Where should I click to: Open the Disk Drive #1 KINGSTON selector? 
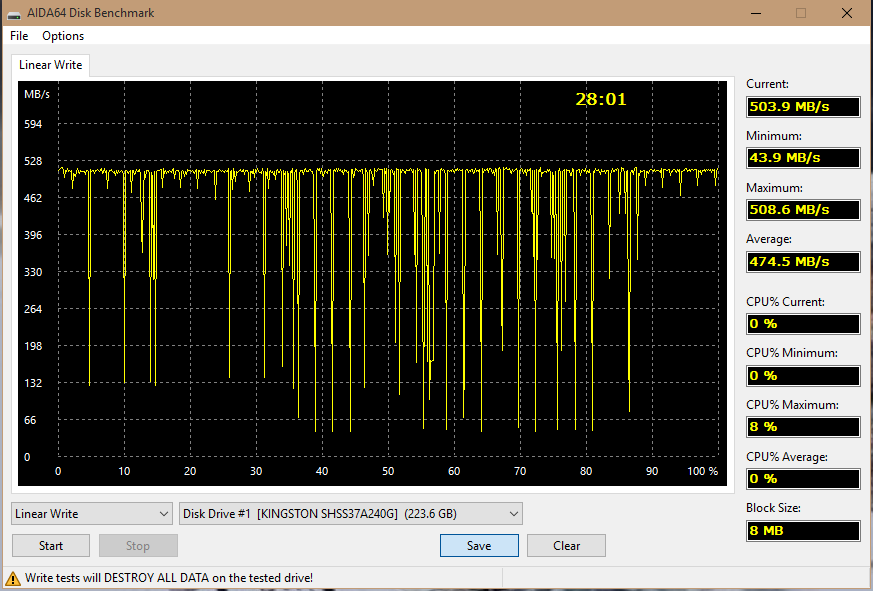point(351,514)
